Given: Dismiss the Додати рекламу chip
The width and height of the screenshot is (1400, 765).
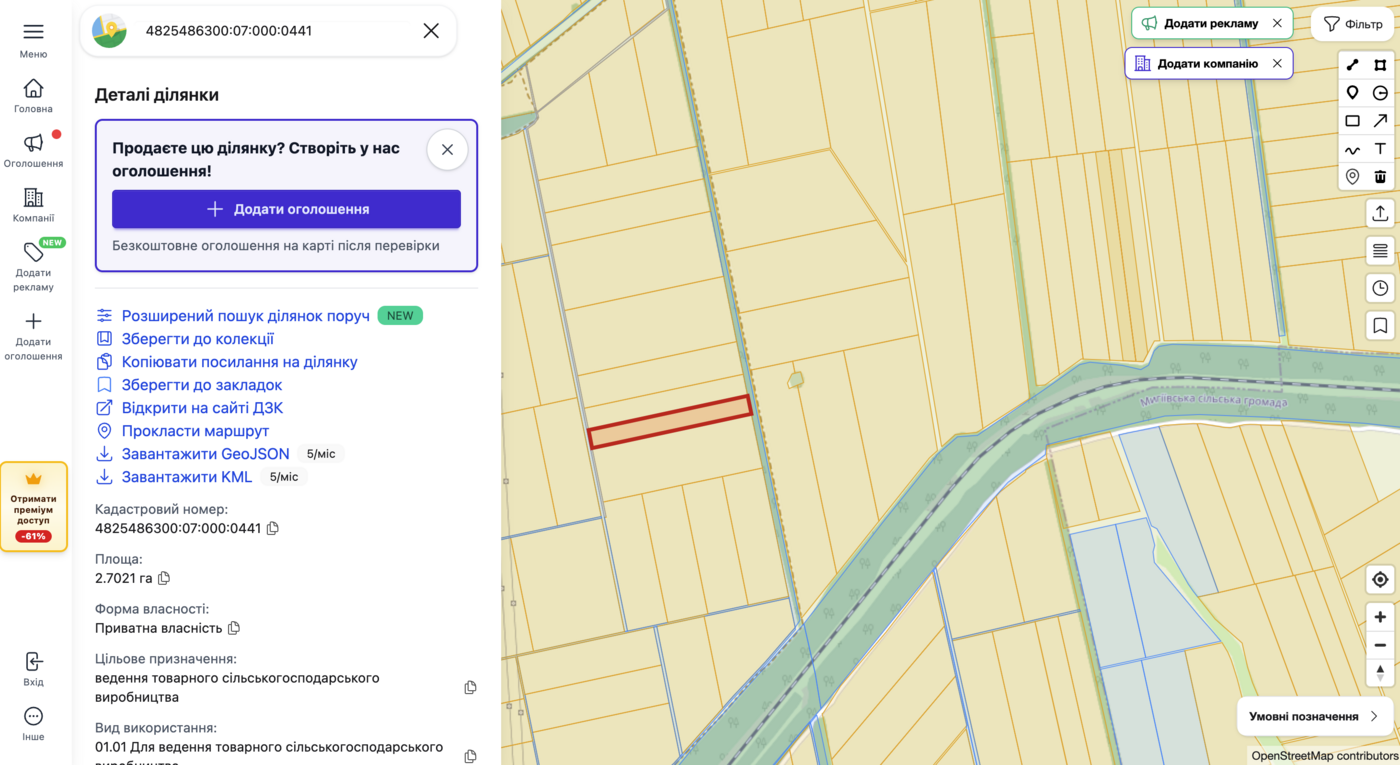Looking at the screenshot, I should pos(1277,23).
